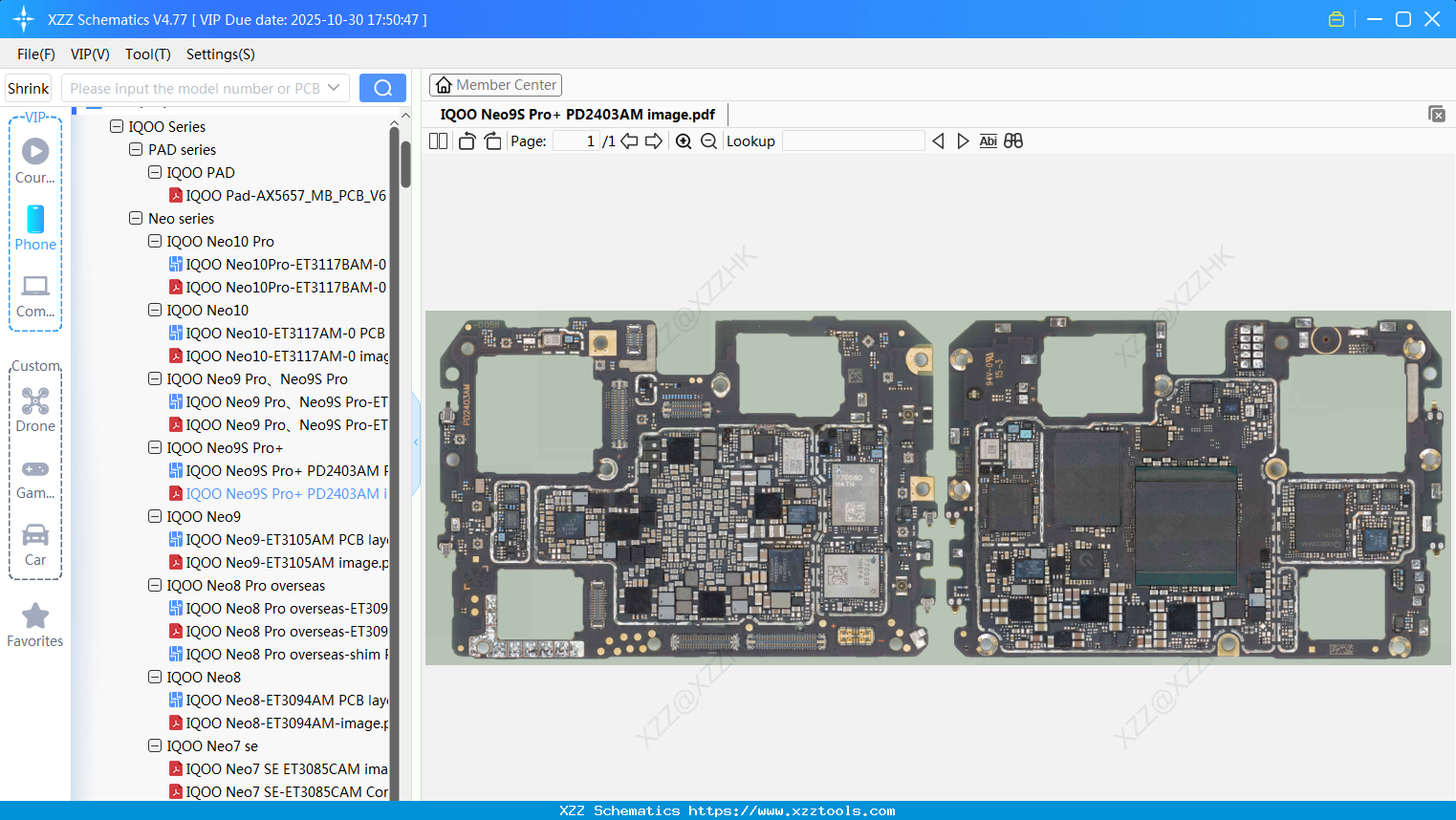This screenshot has height=820, width=1456.
Task: Open the model number dropdown arrow
Action: pos(334,88)
